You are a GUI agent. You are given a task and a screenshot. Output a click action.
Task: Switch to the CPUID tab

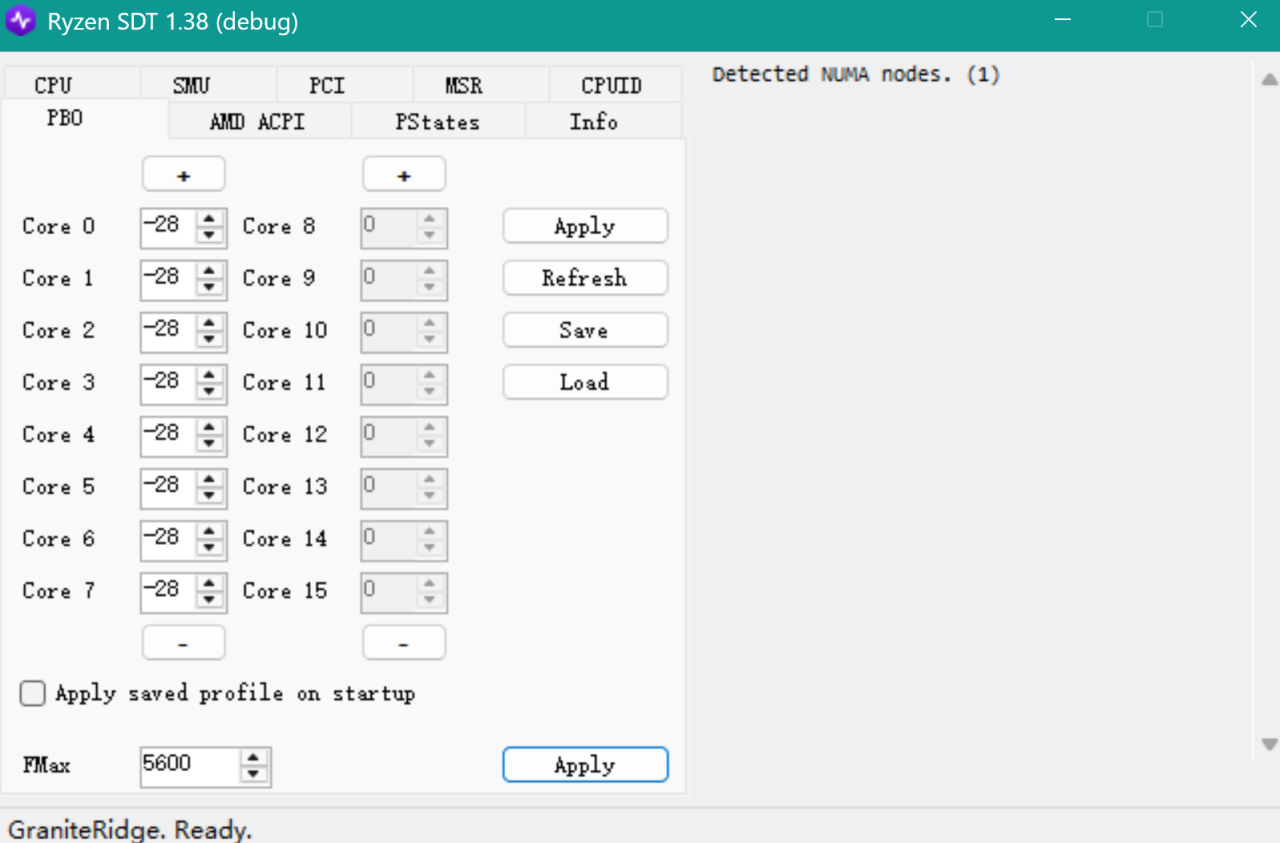pos(615,85)
